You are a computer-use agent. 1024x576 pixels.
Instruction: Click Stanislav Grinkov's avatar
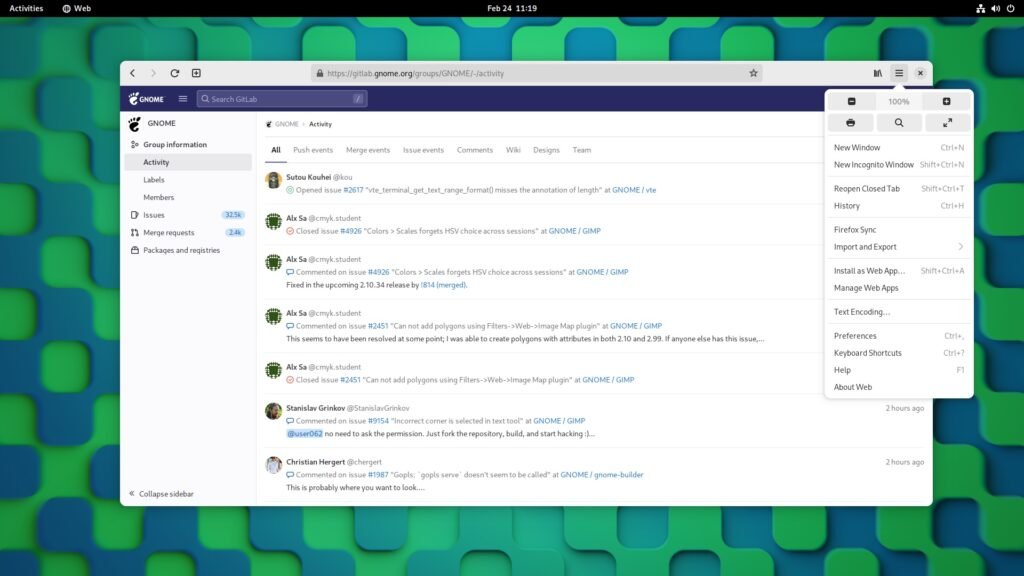pyautogui.click(x=274, y=411)
